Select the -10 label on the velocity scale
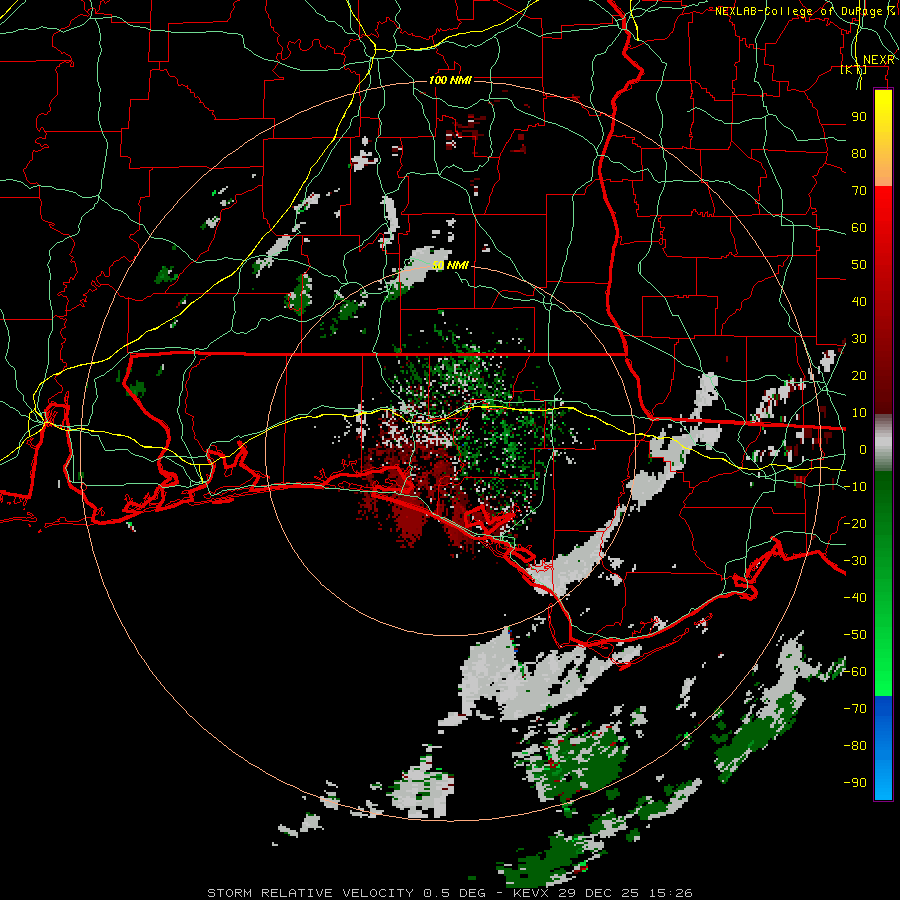900x900 pixels. [855, 487]
